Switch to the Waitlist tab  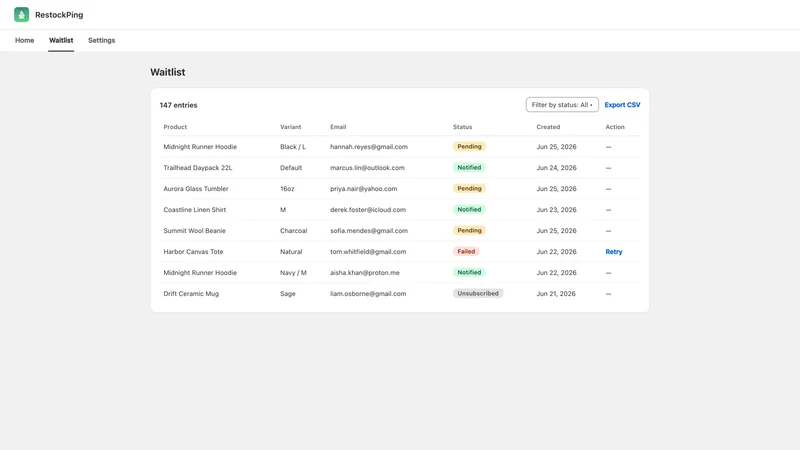(x=61, y=40)
